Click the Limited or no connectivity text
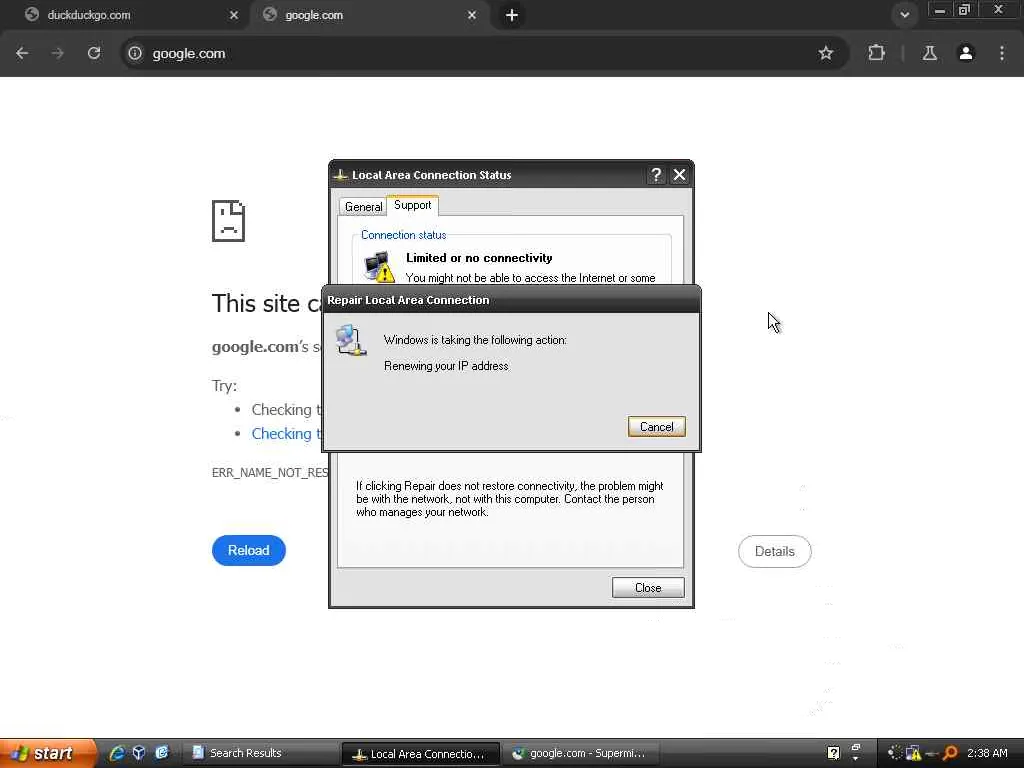 coord(479,258)
